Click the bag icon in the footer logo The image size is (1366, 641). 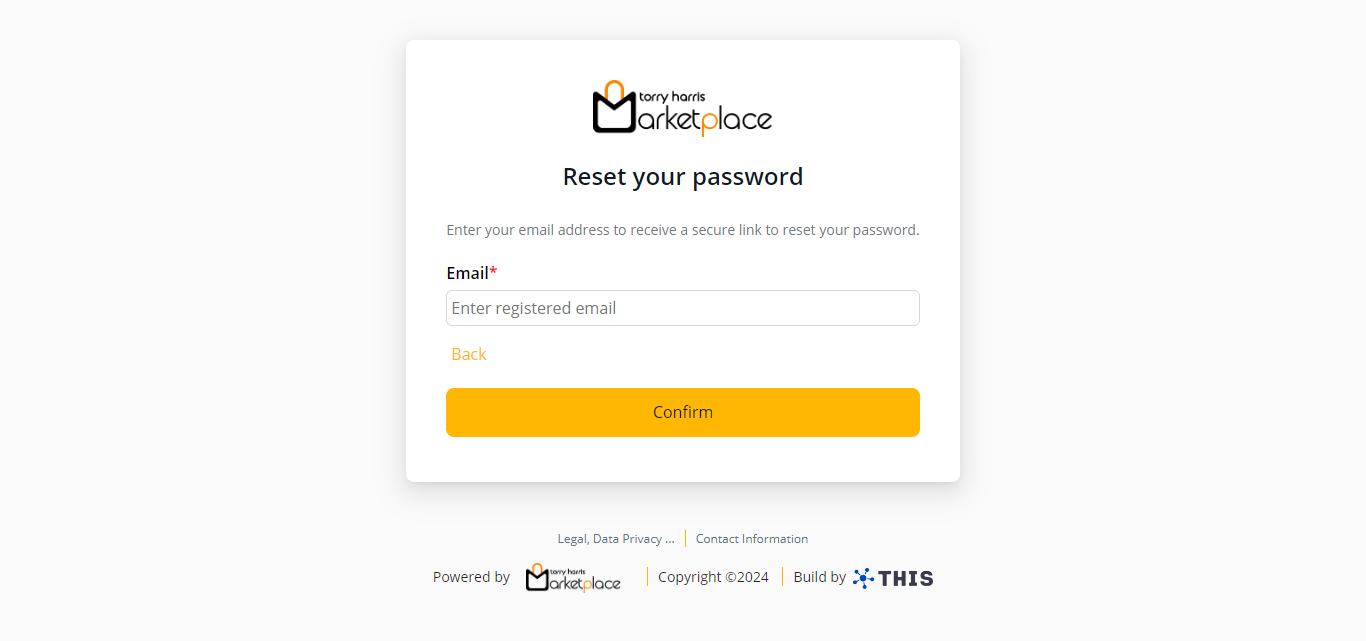click(538, 578)
